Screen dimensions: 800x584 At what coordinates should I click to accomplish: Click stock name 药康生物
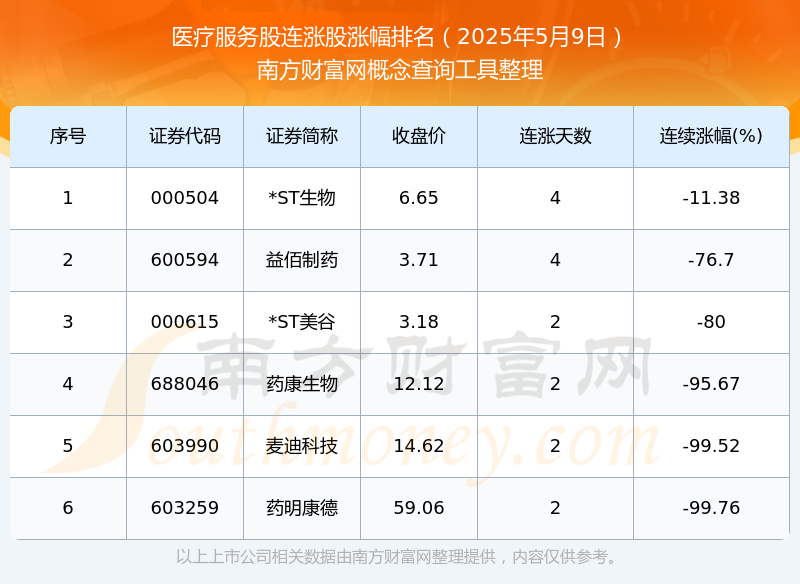302,384
